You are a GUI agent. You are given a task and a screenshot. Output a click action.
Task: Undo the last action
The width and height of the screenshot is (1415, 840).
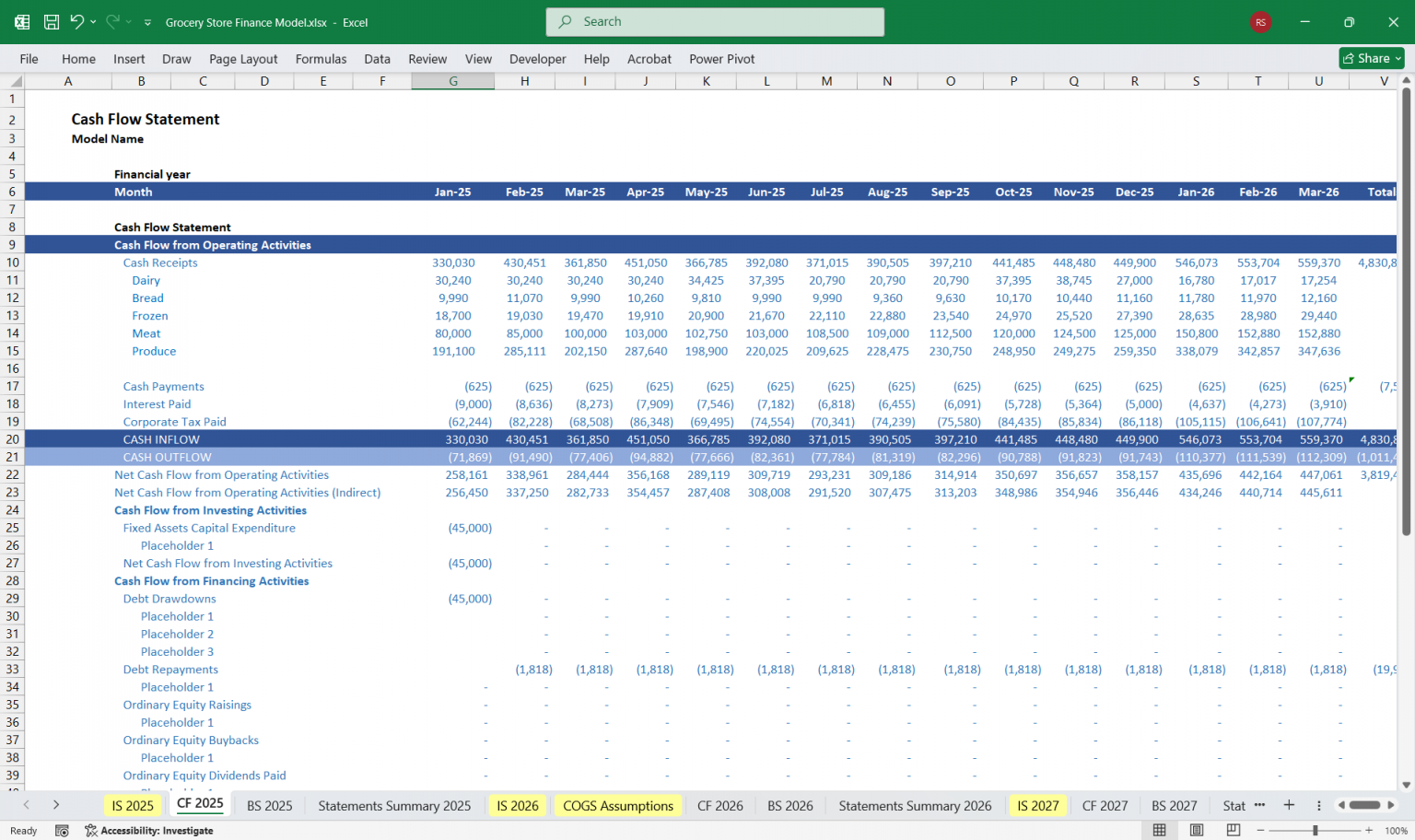point(77,21)
